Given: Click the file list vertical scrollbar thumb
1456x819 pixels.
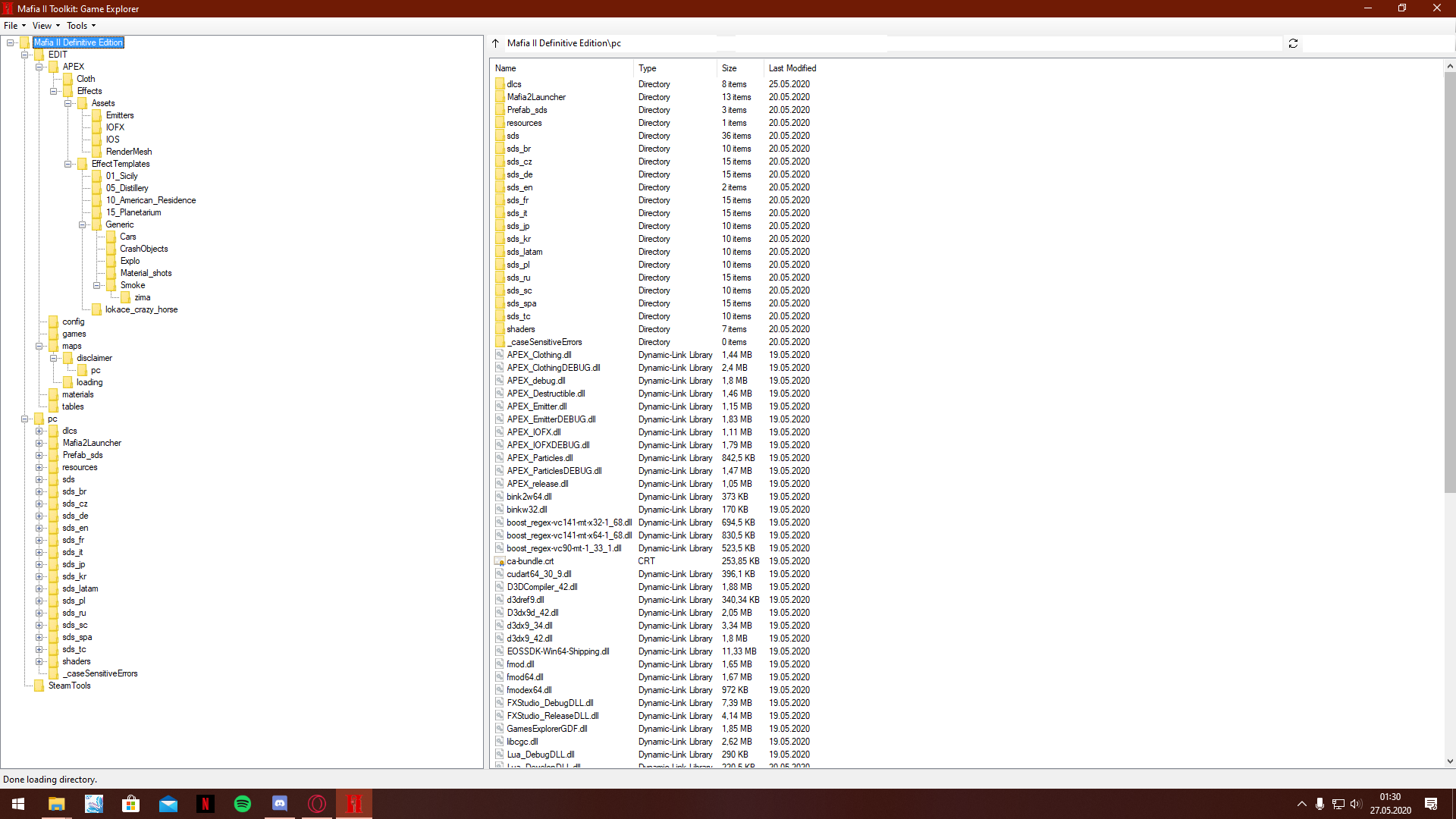Looking at the screenshot, I should 1449,282.
